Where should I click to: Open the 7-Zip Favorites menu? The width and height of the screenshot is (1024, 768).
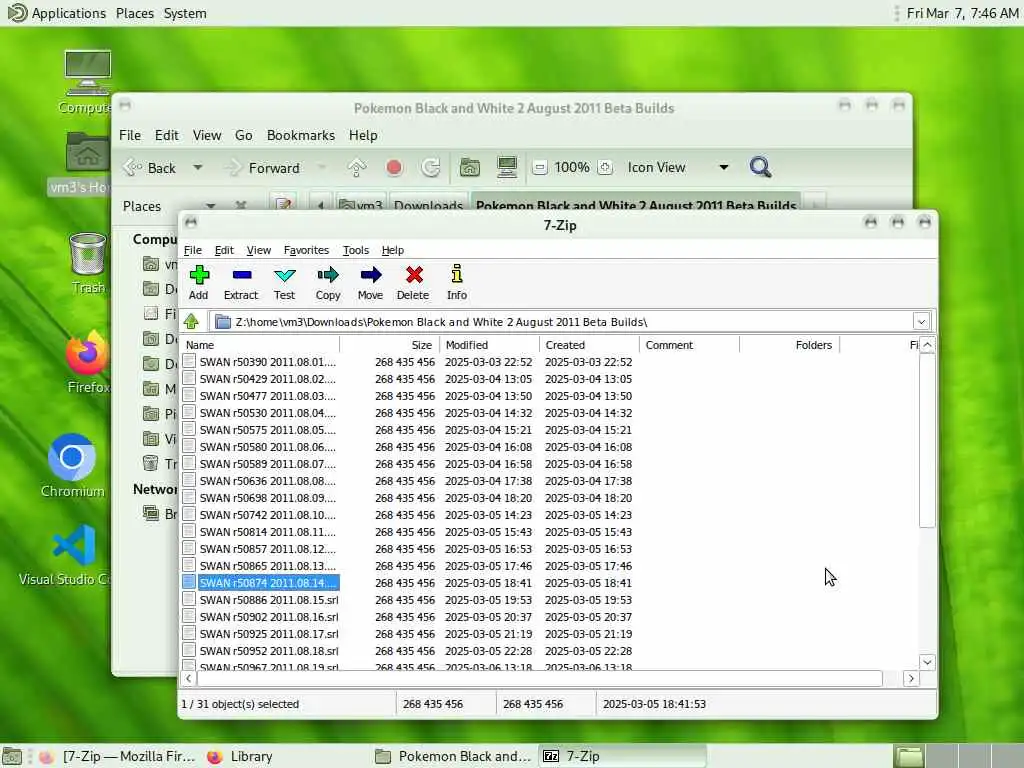(306, 250)
